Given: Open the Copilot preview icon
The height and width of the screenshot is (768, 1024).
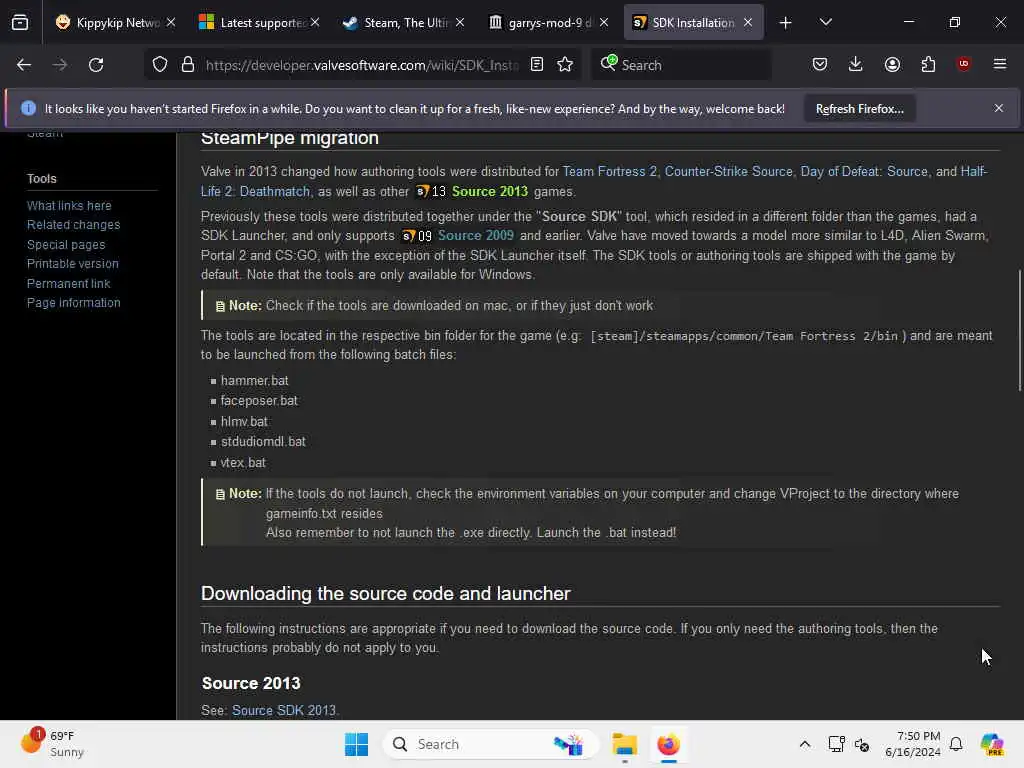Looking at the screenshot, I should click(x=992, y=744).
